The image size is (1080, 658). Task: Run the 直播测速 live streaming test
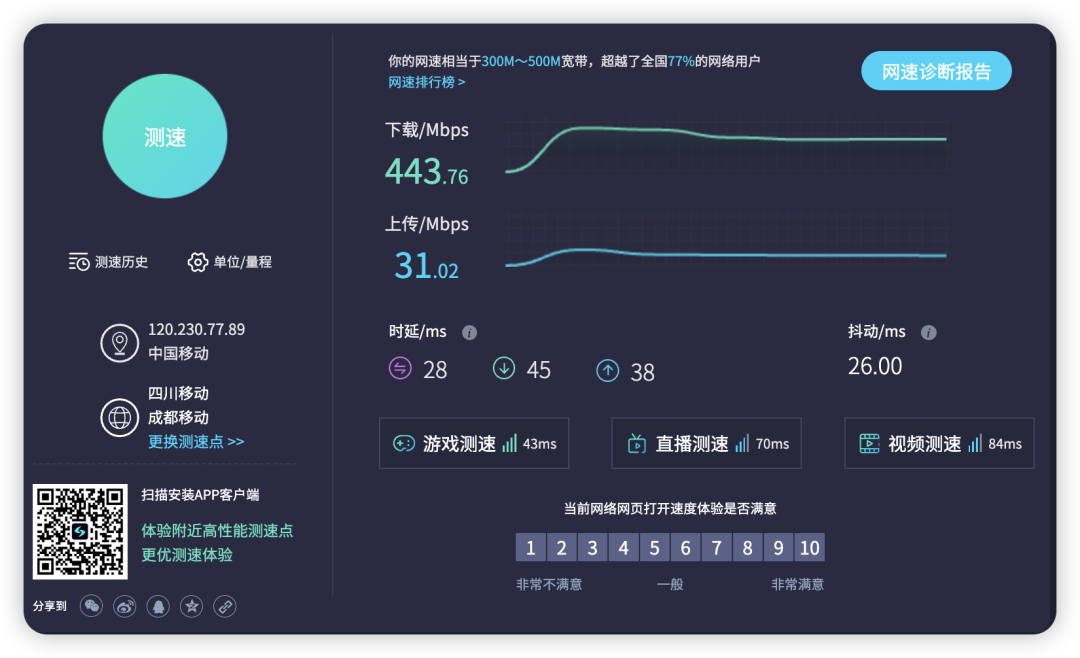(706, 443)
